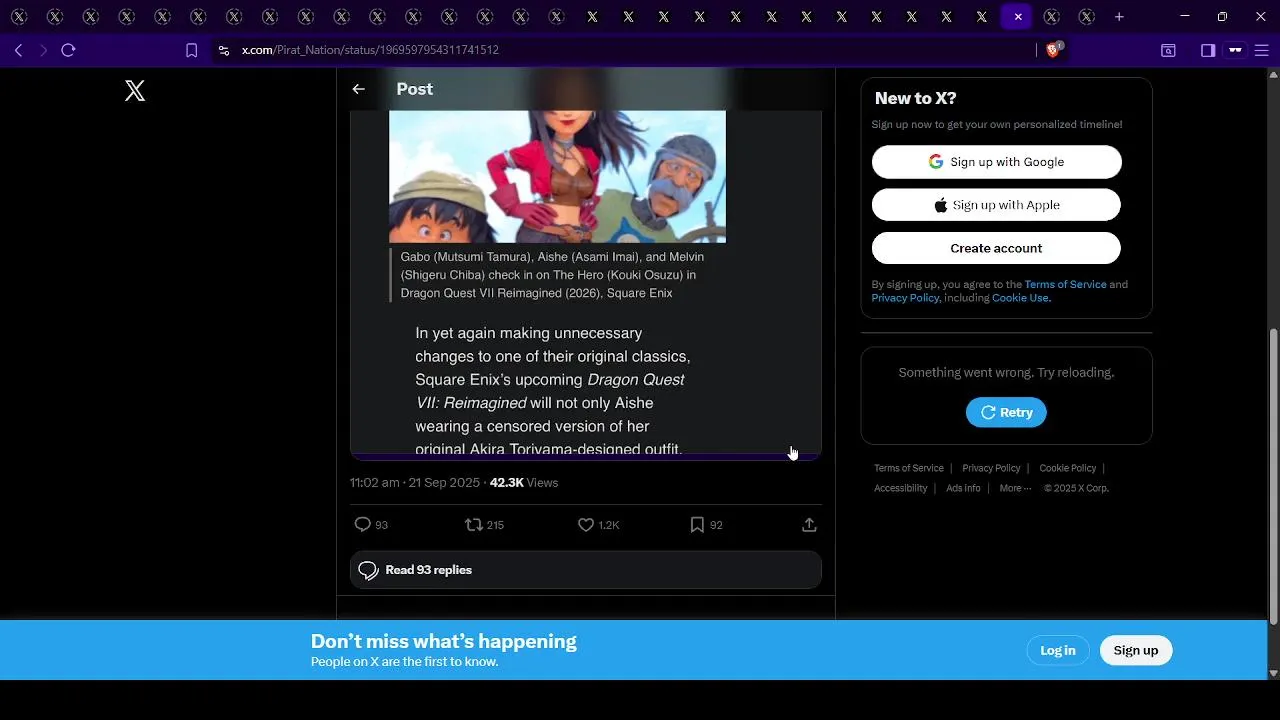Viewport: 1280px width, 720px height.
Task: Click the page scrollbar down arrow
Action: pos(1273,673)
